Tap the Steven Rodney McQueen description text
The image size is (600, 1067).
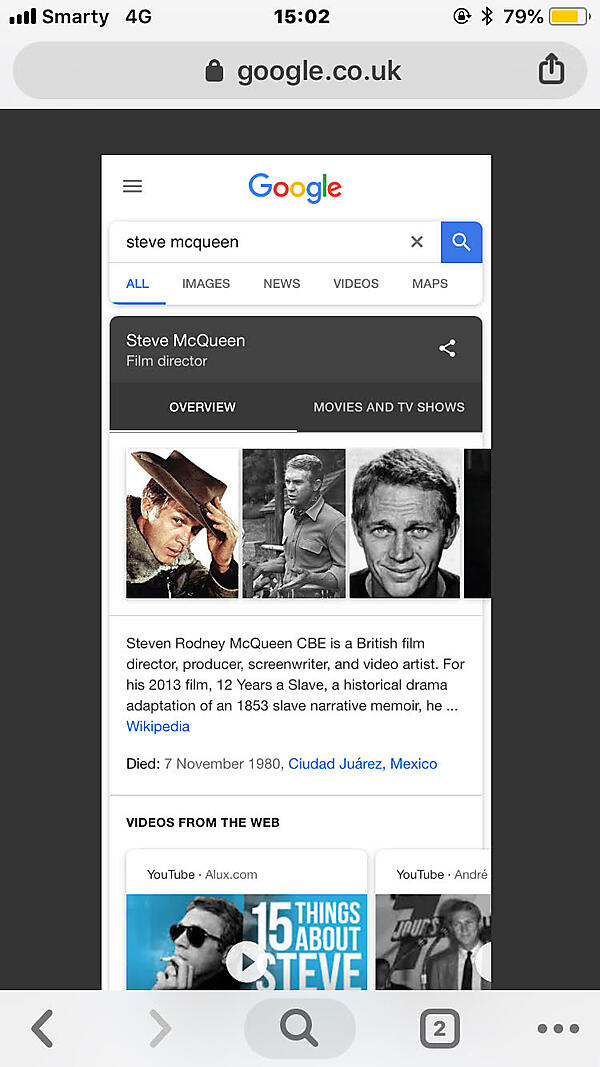click(295, 674)
